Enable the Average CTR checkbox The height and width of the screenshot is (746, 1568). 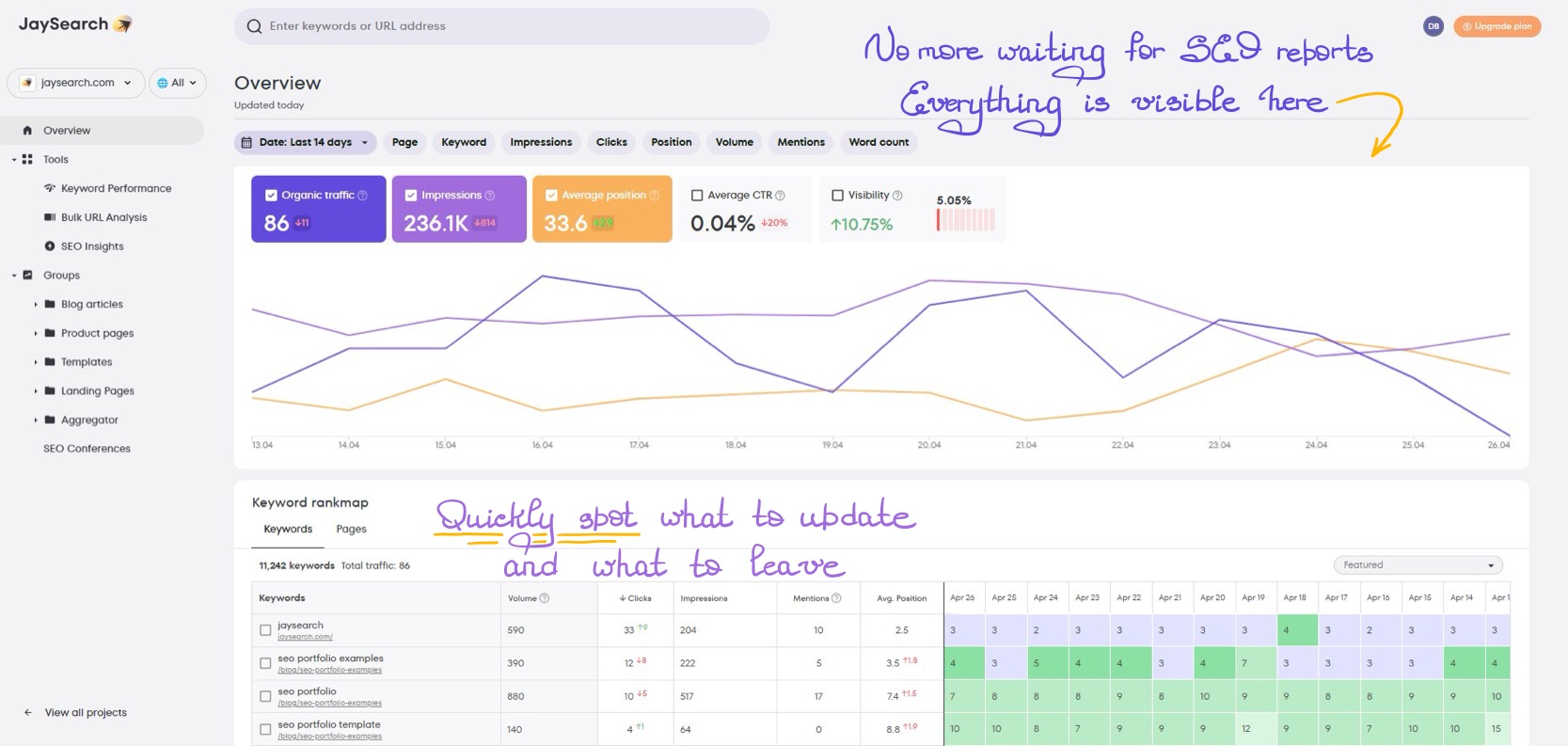tap(697, 196)
